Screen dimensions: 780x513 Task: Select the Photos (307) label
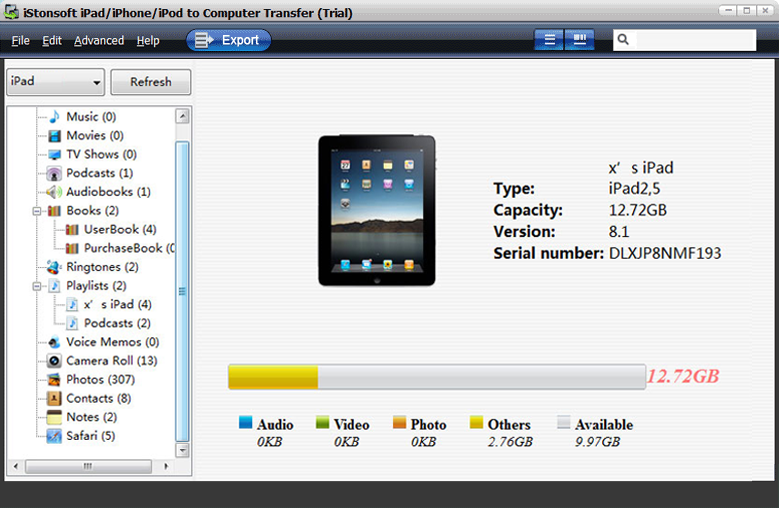[x=100, y=380]
